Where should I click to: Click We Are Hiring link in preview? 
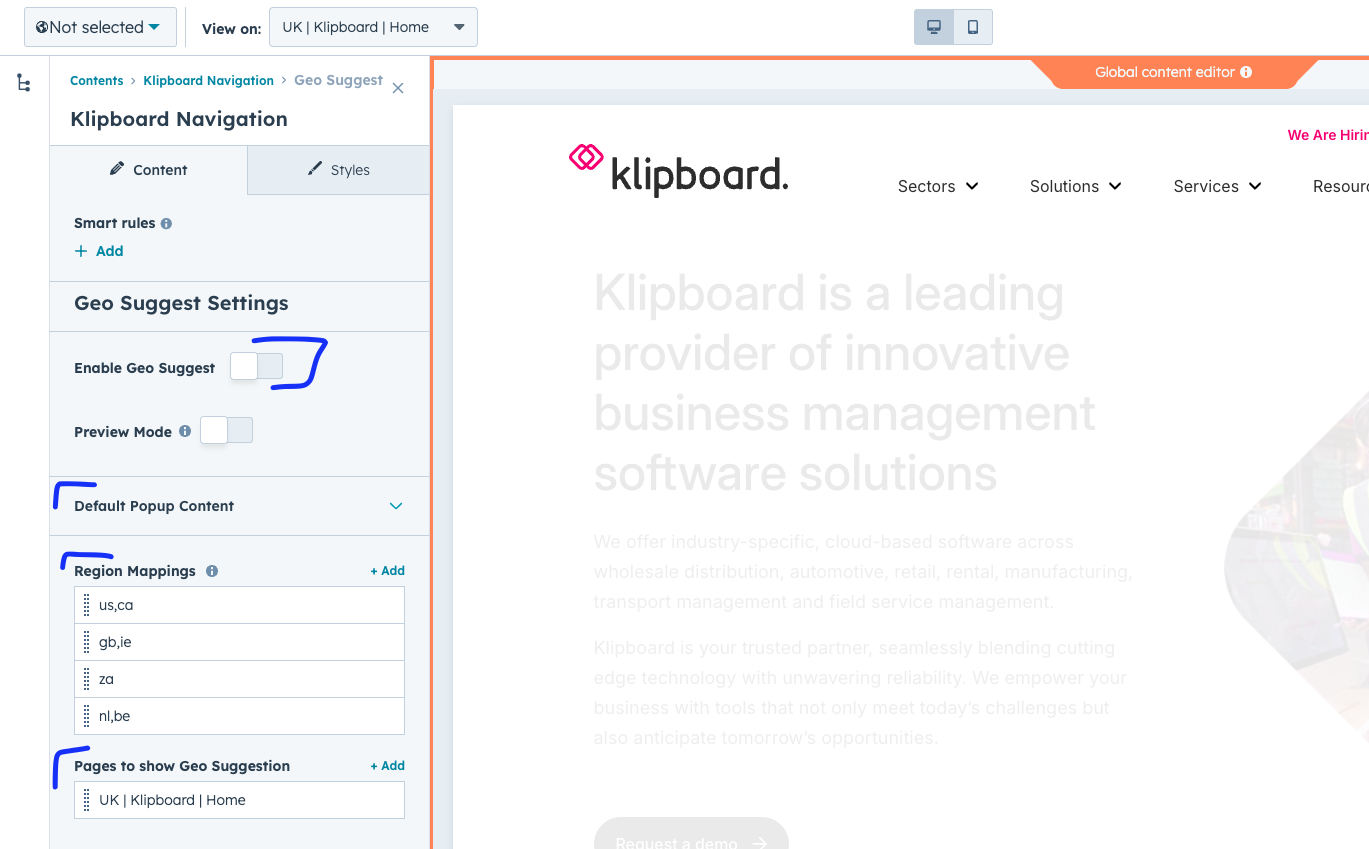coord(1328,135)
